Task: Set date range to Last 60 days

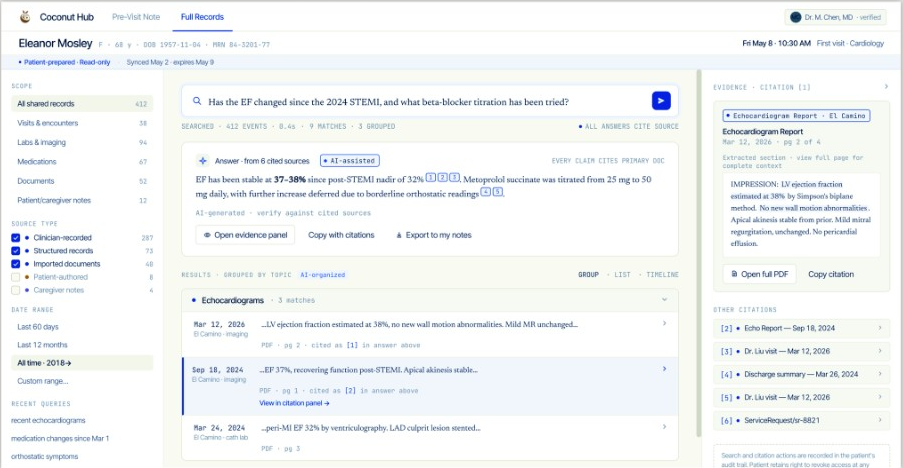Action: pyautogui.click(x=38, y=327)
